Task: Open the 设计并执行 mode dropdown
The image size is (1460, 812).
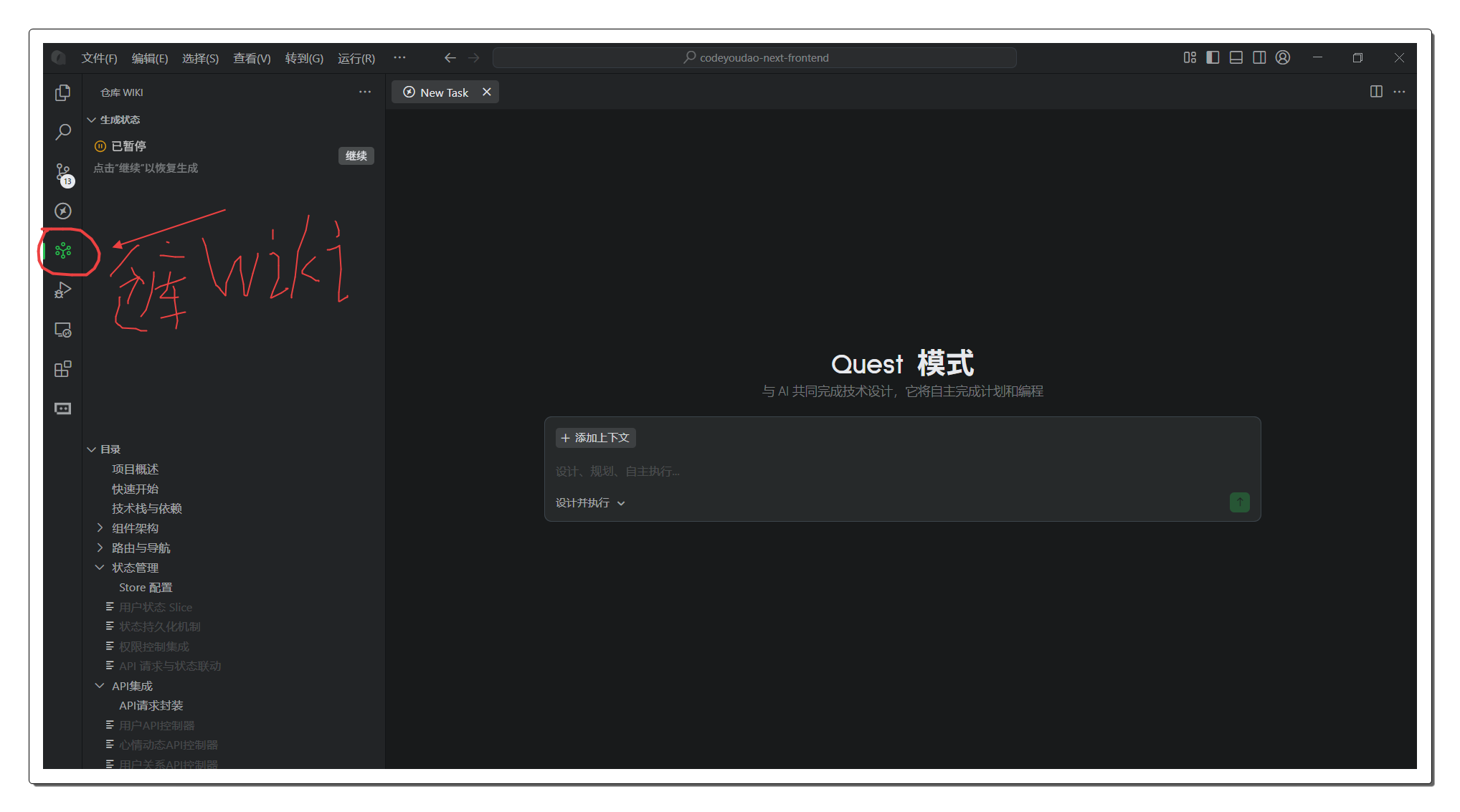Action: (x=591, y=503)
